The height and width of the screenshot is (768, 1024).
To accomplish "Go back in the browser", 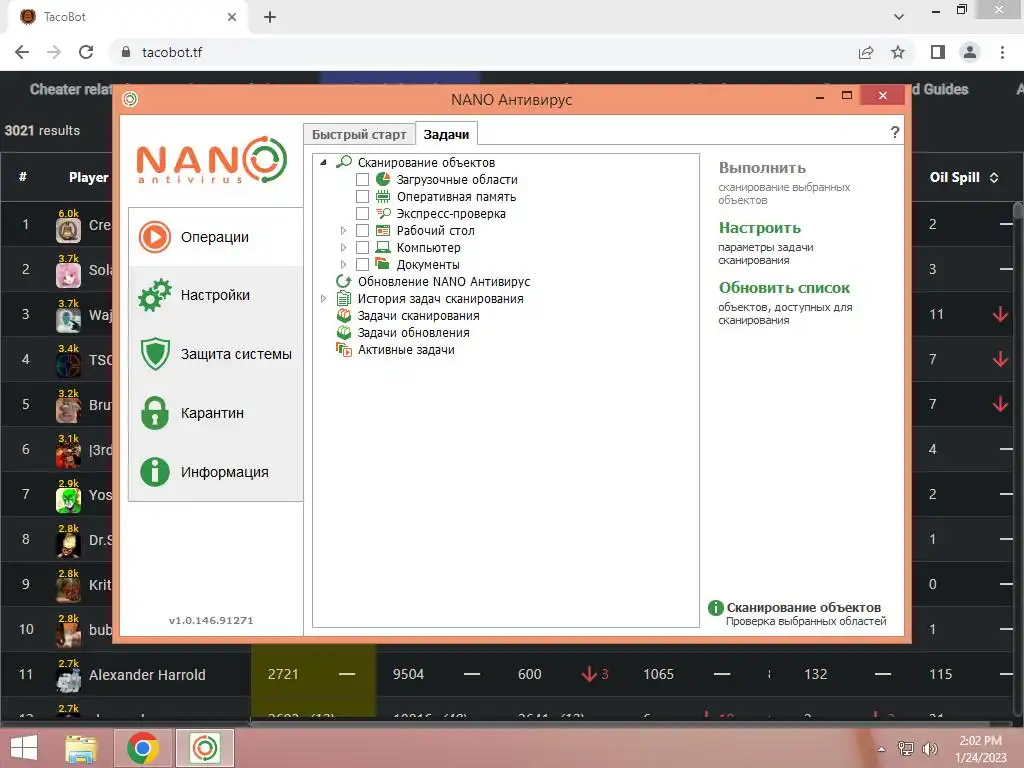I will point(22,52).
